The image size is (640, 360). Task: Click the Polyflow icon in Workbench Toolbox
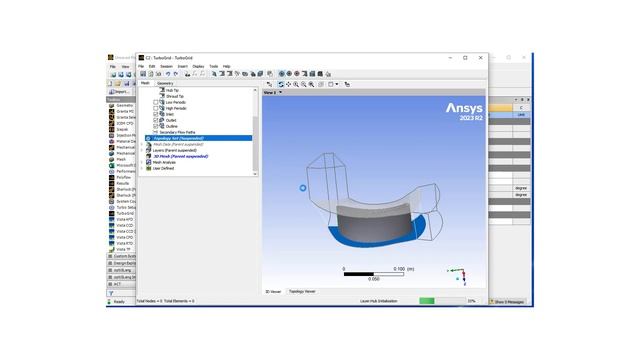point(111,178)
